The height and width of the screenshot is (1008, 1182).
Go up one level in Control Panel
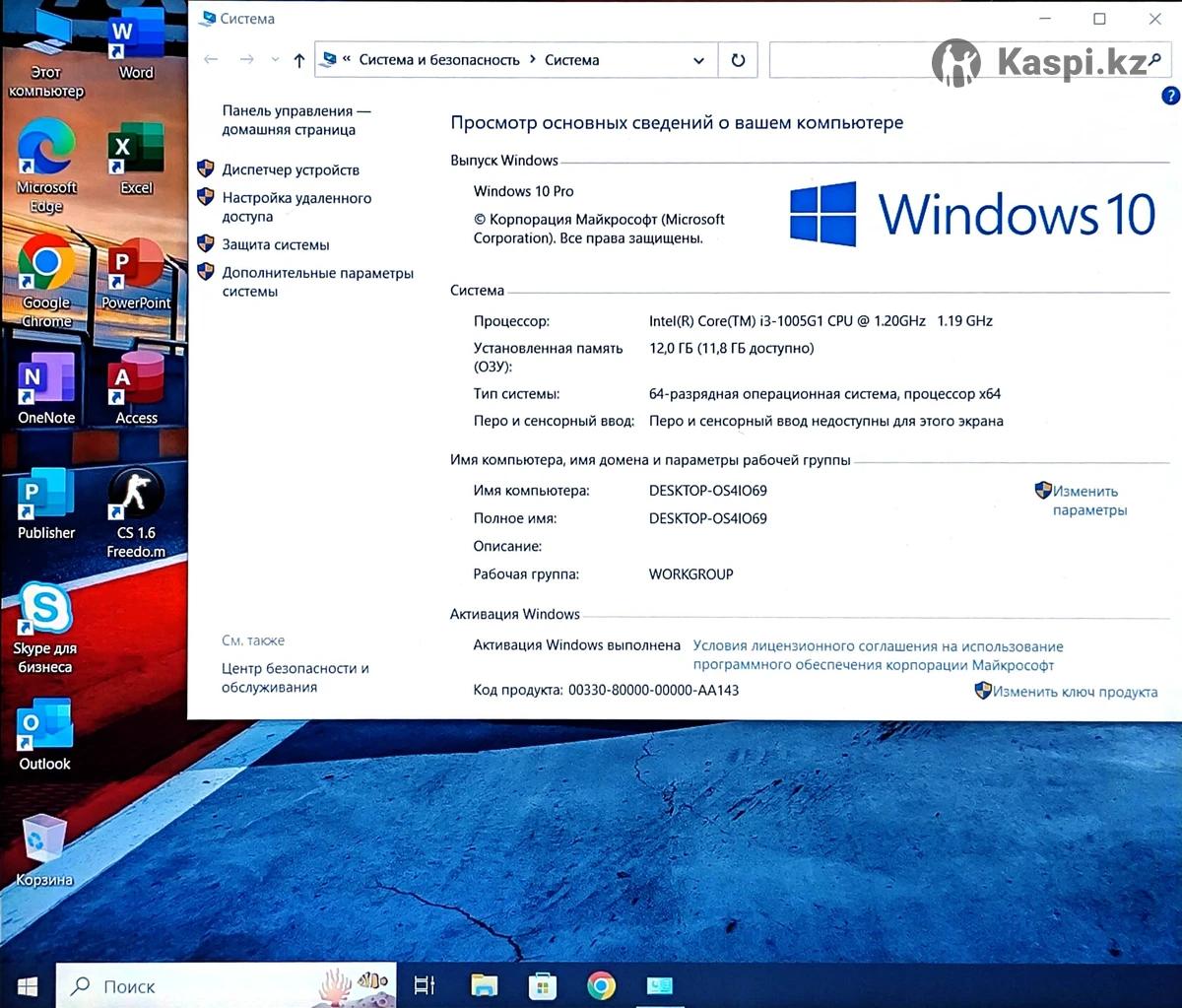click(299, 60)
